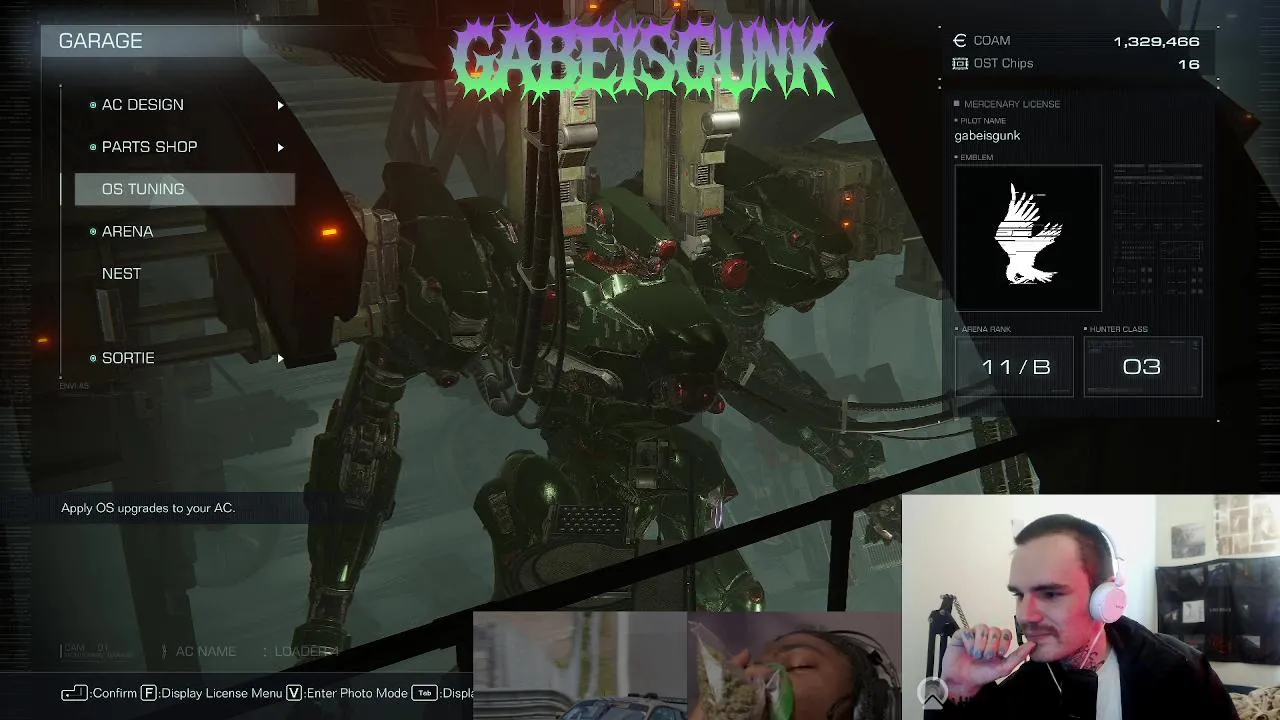Click the Arena Rank 11/B box
Viewport: 1280px width, 720px height.
[x=1014, y=367]
